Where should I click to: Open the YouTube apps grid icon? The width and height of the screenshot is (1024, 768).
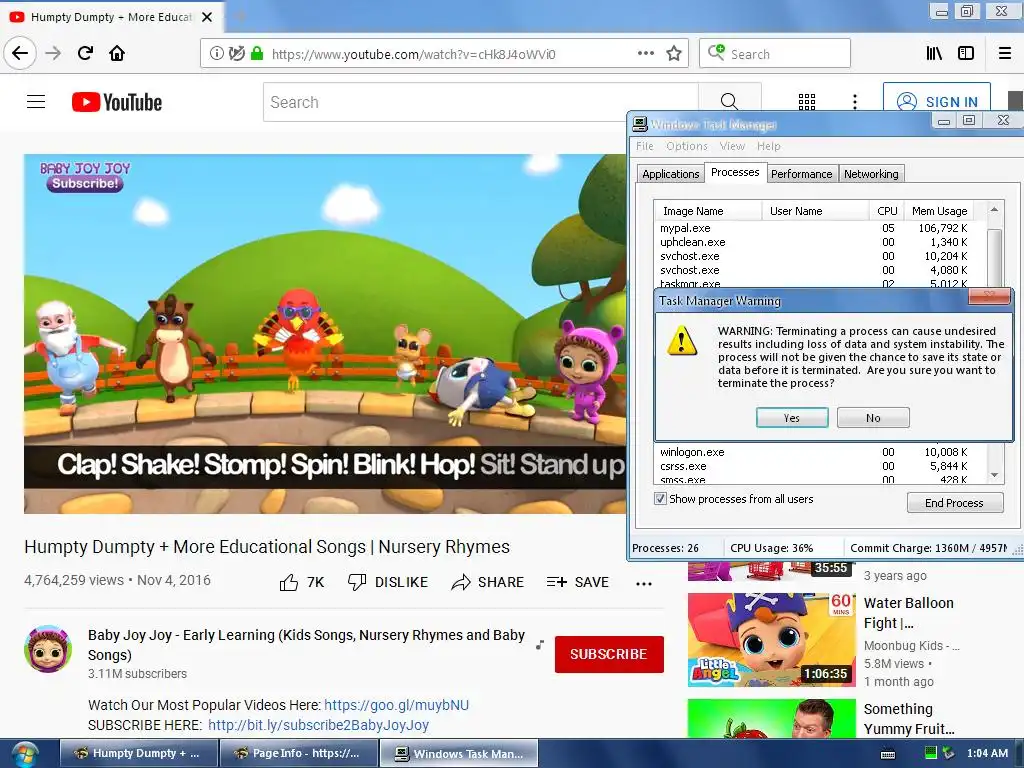click(x=807, y=102)
